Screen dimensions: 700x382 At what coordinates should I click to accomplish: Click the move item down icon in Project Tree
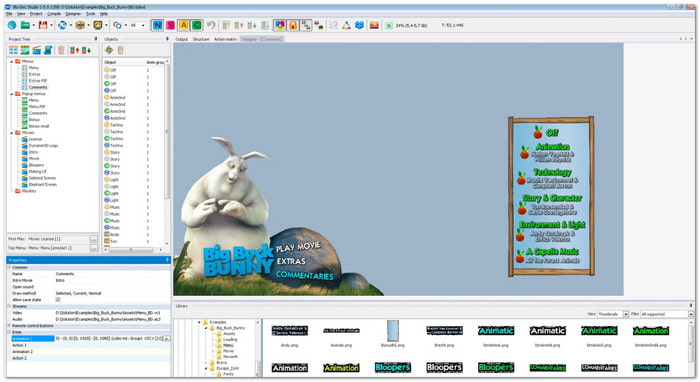(86, 50)
